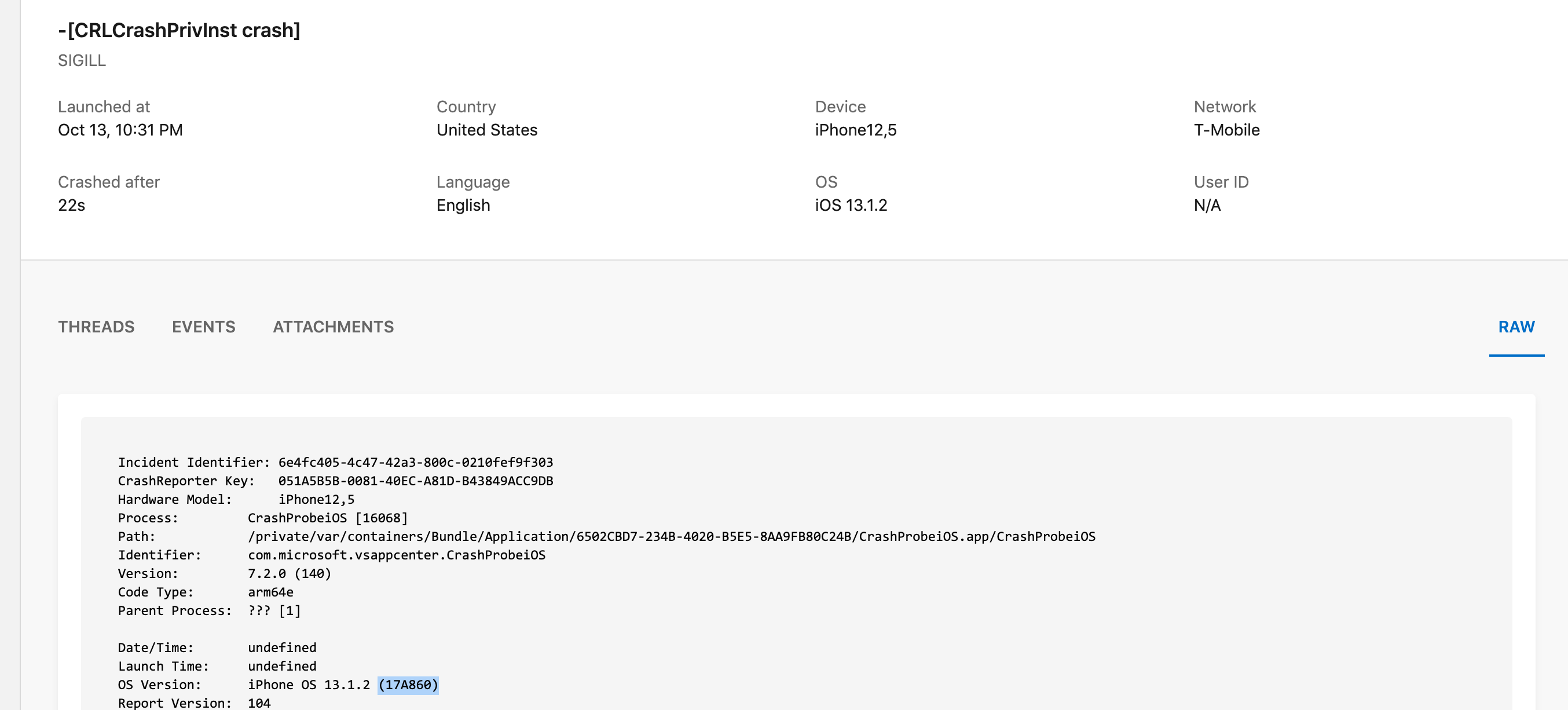The height and width of the screenshot is (710, 1568).
Task: Click the highlighted OS build 17A860
Action: pyautogui.click(x=409, y=685)
